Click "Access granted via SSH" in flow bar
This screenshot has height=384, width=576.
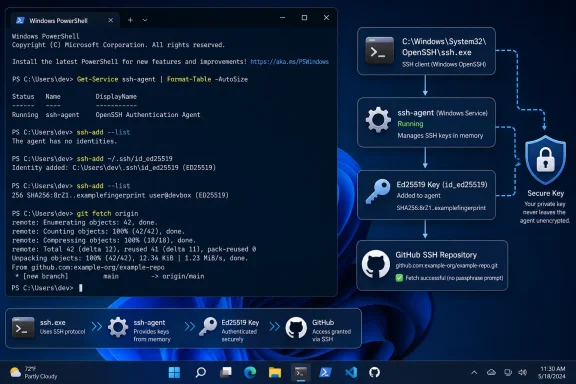[331, 335]
